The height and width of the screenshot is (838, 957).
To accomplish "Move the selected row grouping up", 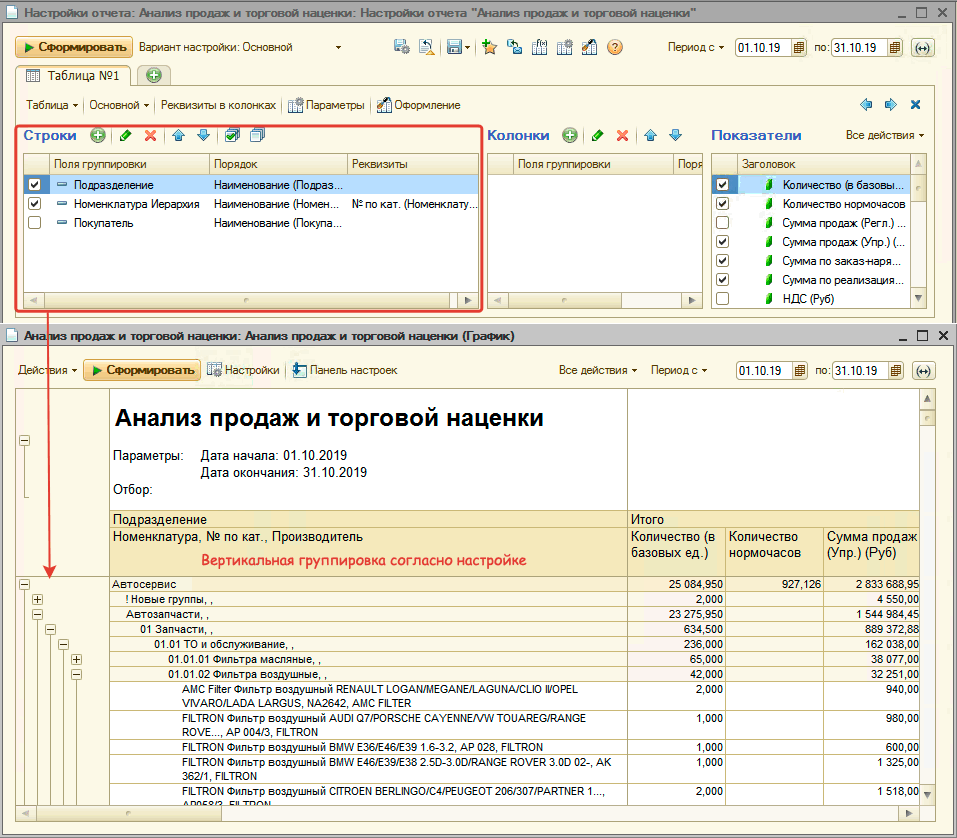I will click(178, 135).
